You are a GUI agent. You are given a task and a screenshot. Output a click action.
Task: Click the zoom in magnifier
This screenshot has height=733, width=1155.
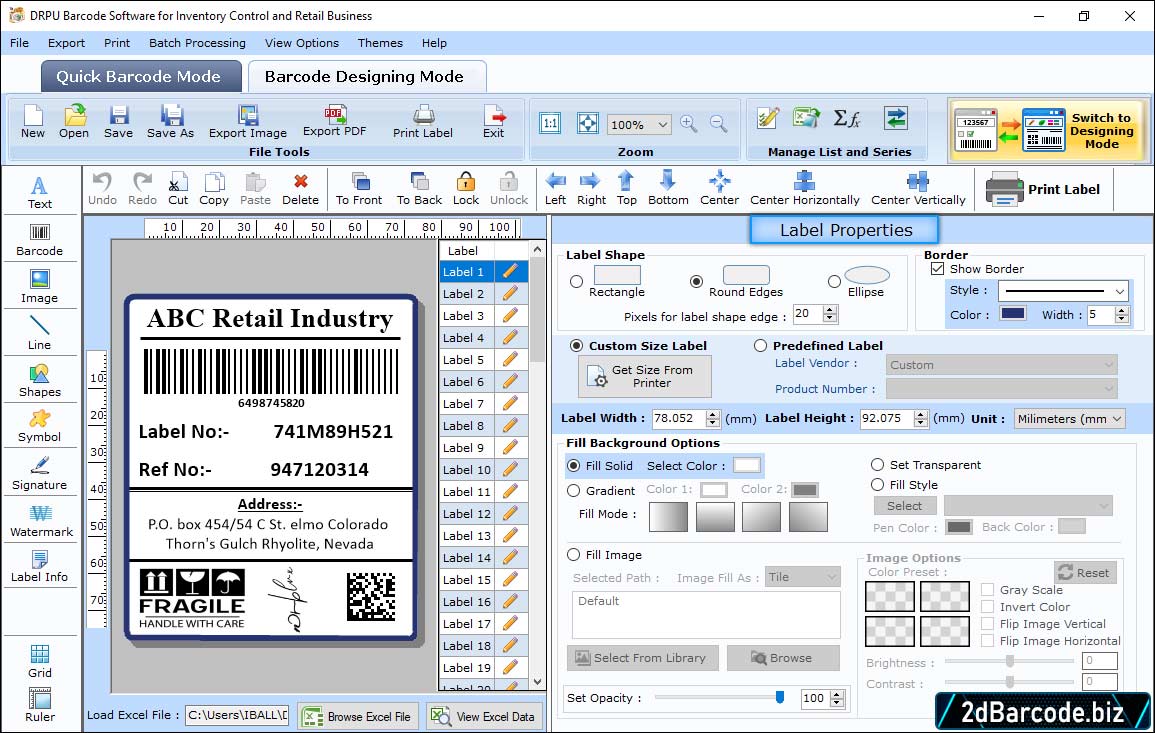[x=689, y=124]
